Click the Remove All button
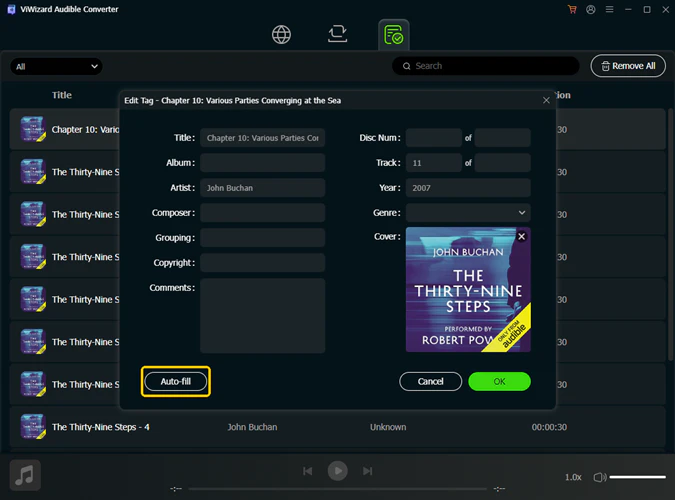 [x=628, y=66]
